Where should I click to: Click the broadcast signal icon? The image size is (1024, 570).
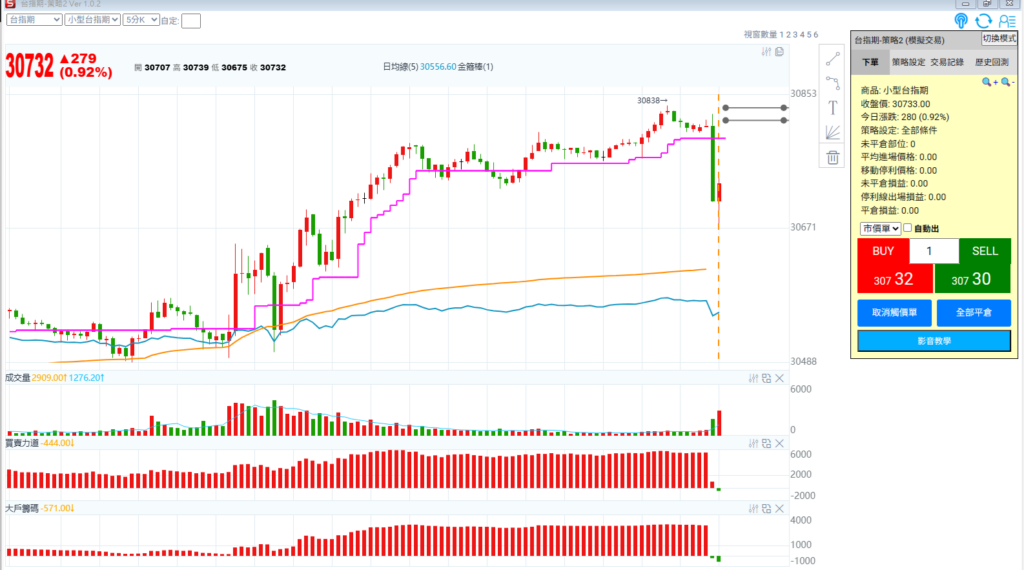961,20
